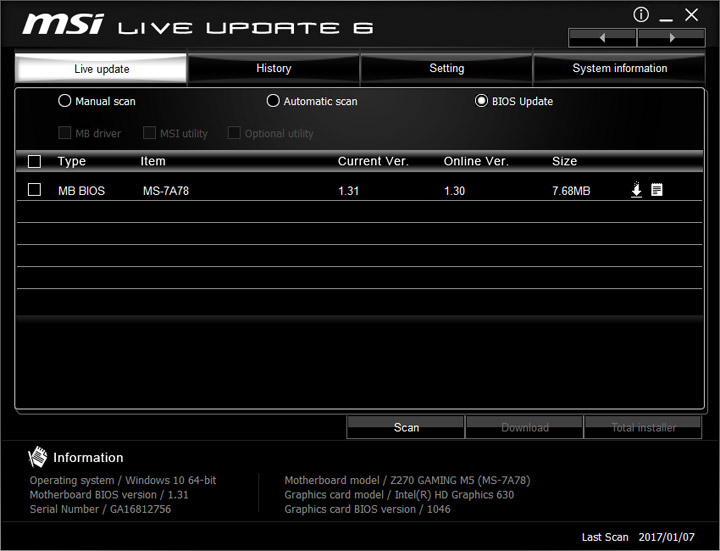Open the System information tab
Screen dimensions: 720x551
(619, 68)
